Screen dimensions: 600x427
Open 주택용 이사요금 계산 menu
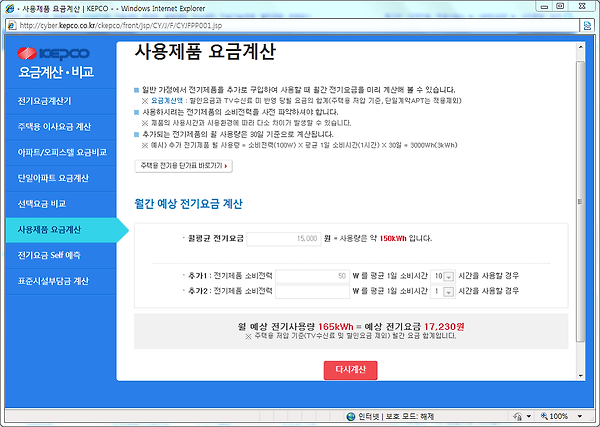coord(54,127)
